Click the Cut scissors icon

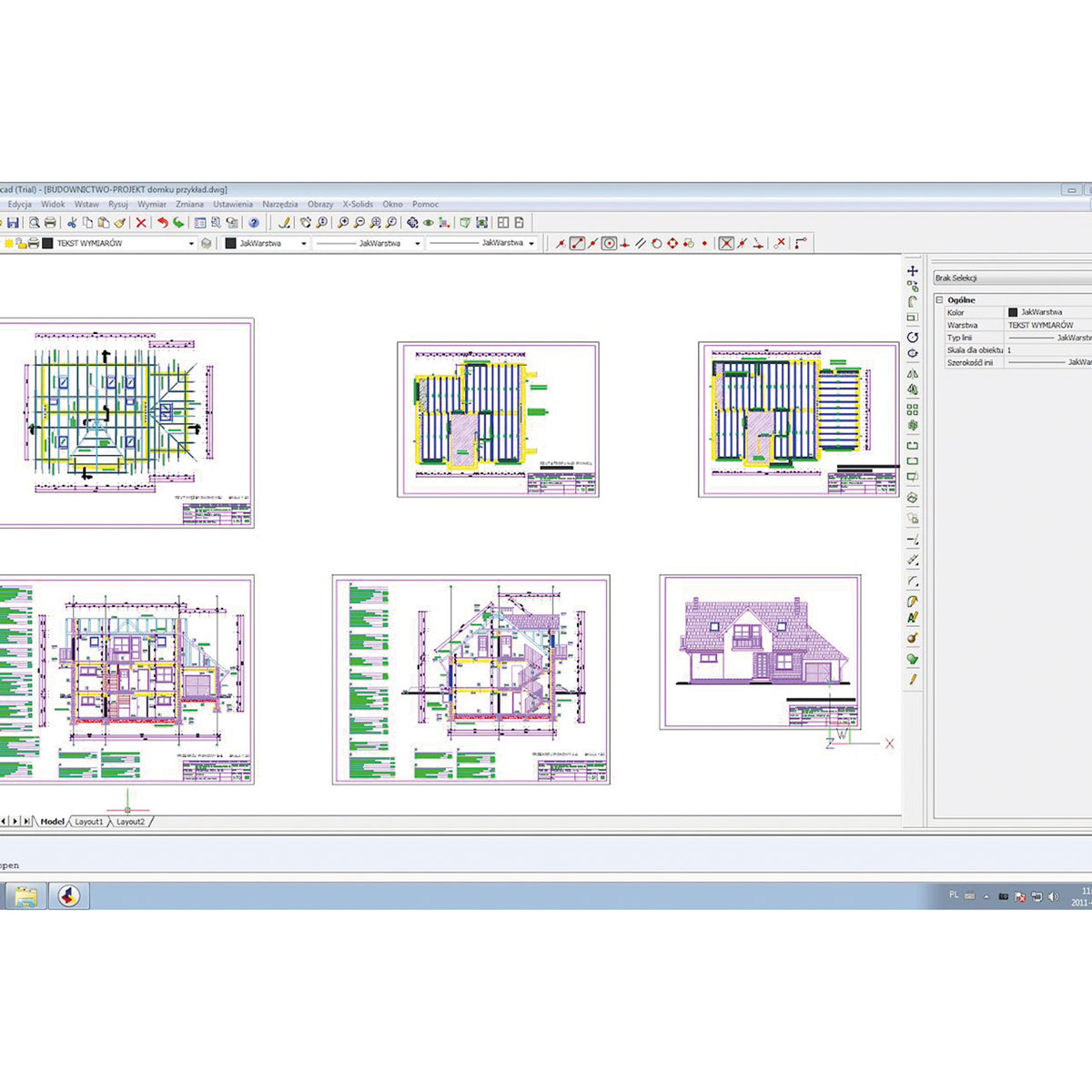click(72, 223)
